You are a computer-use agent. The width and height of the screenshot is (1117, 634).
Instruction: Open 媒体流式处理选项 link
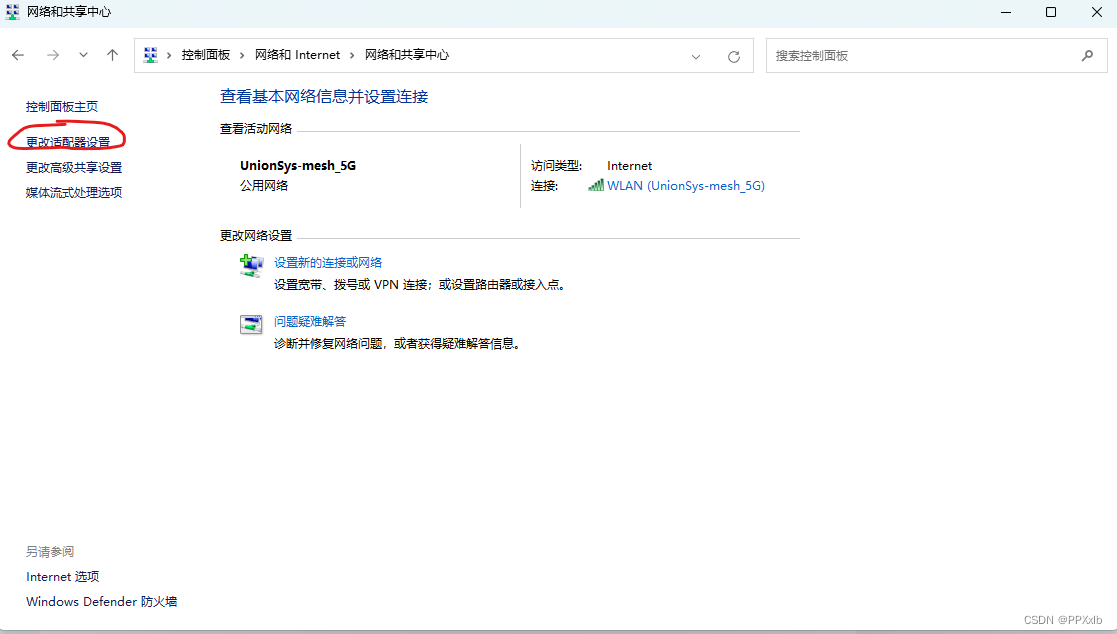tap(74, 192)
